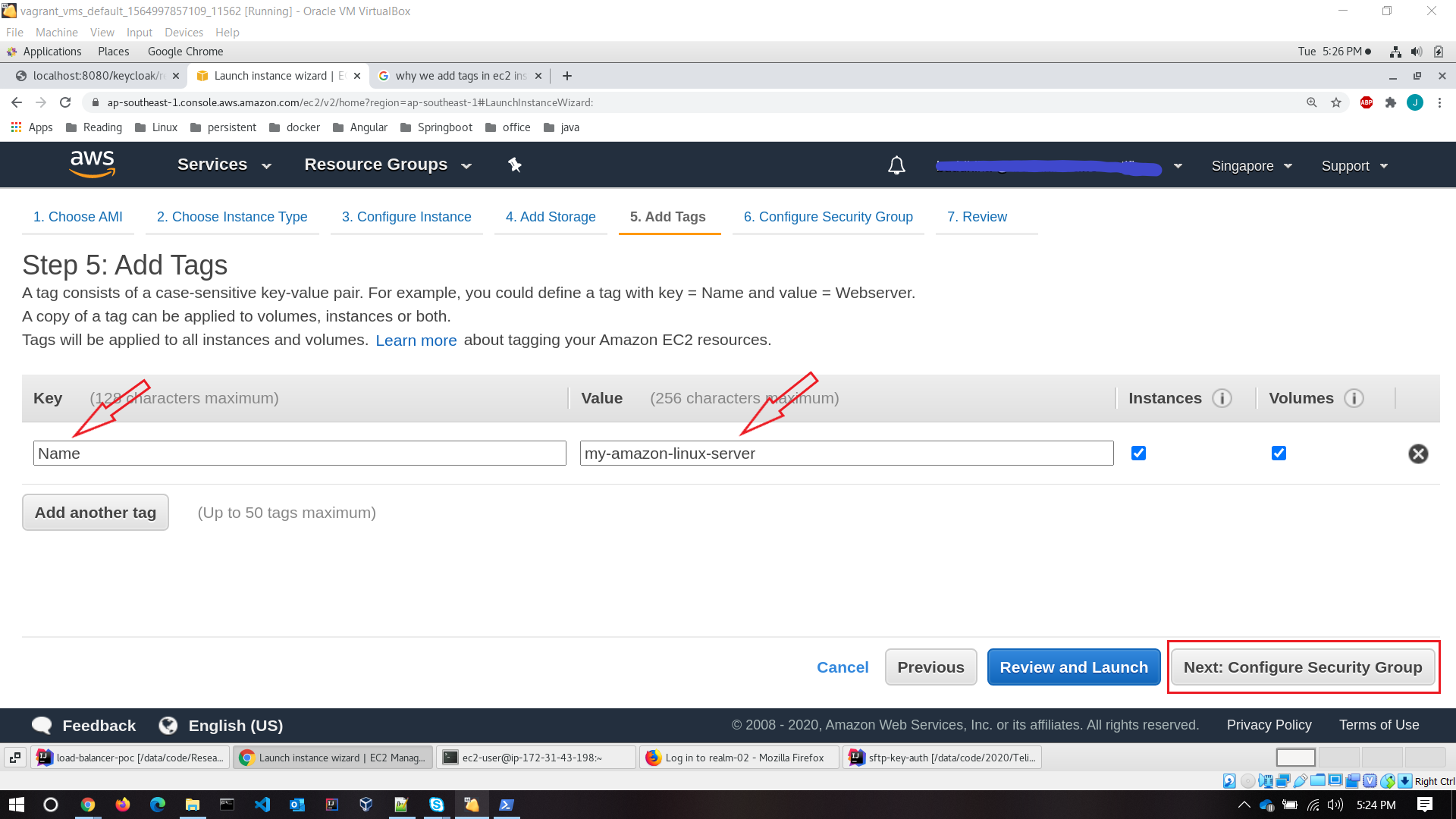The width and height of the screenshot is (1456, 819).
Task: Click the Instances column info icon
Action: pos(1222,398)
